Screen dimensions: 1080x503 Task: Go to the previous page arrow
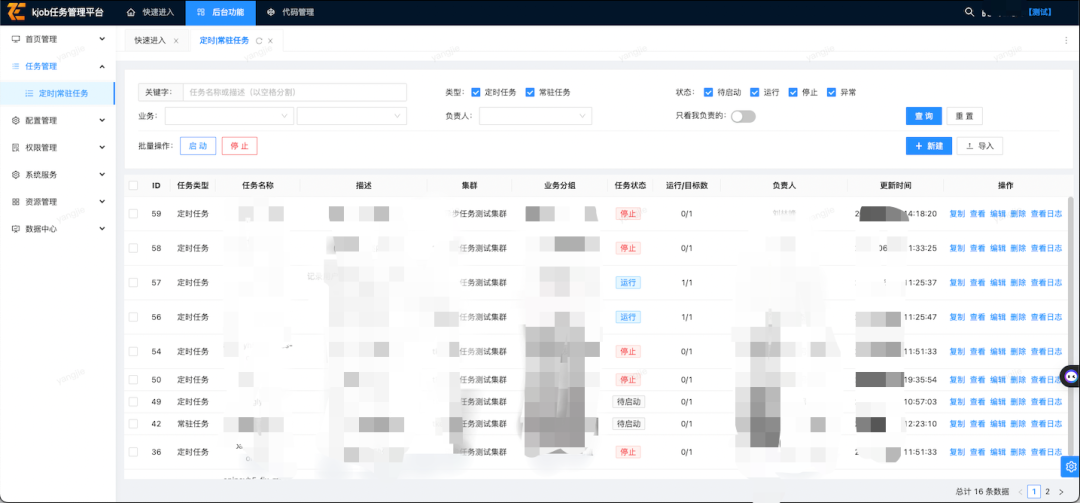pyautogui.click(x=1020, y=491)
